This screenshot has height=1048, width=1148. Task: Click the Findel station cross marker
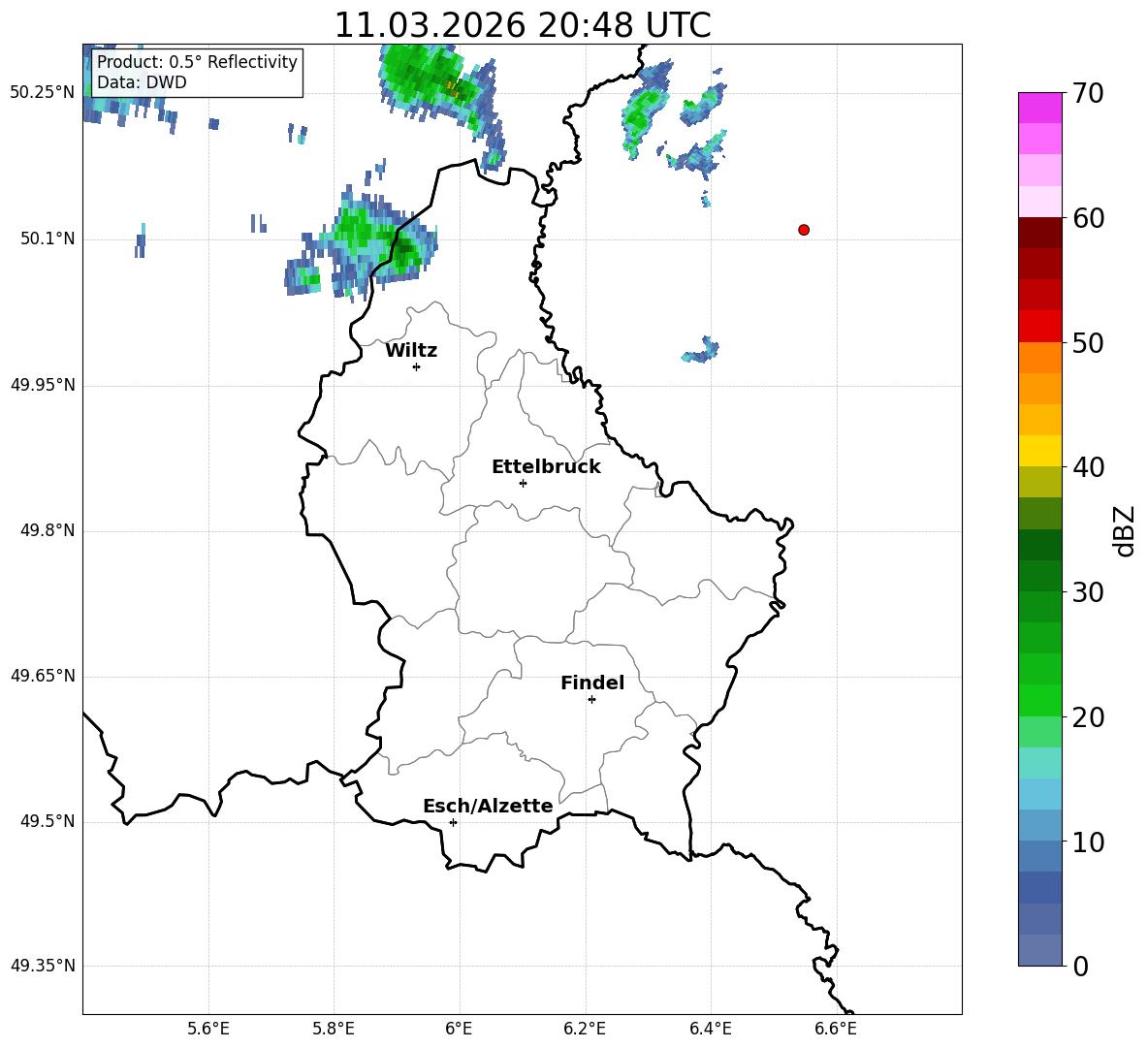tap(591, 700)
